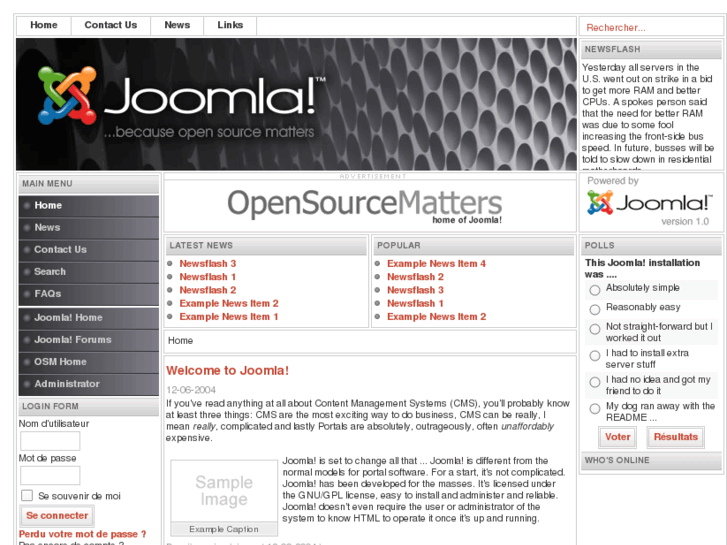Screen dimensions: 727x545
Task: Click the 'Se connecter' login button
Action: 57,516
